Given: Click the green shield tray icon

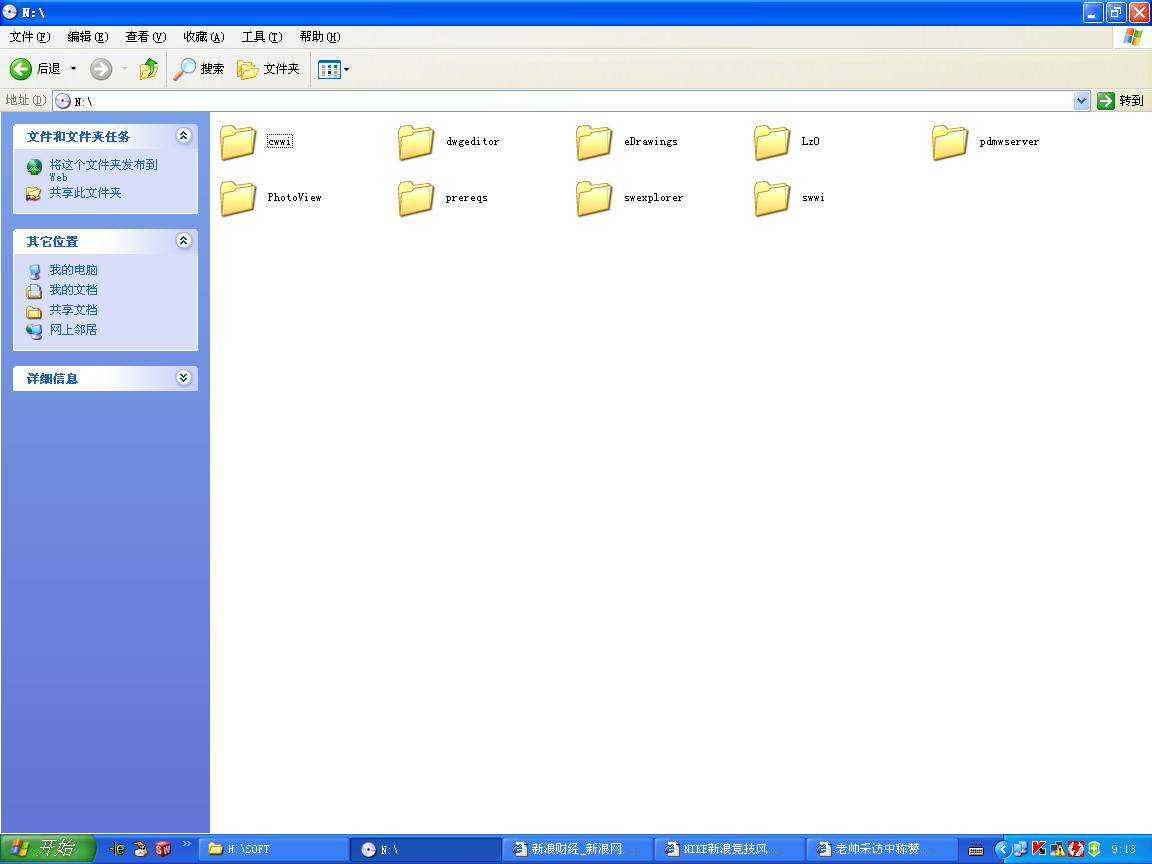Looking at the screenshot, I should (x=1094, y=849).
